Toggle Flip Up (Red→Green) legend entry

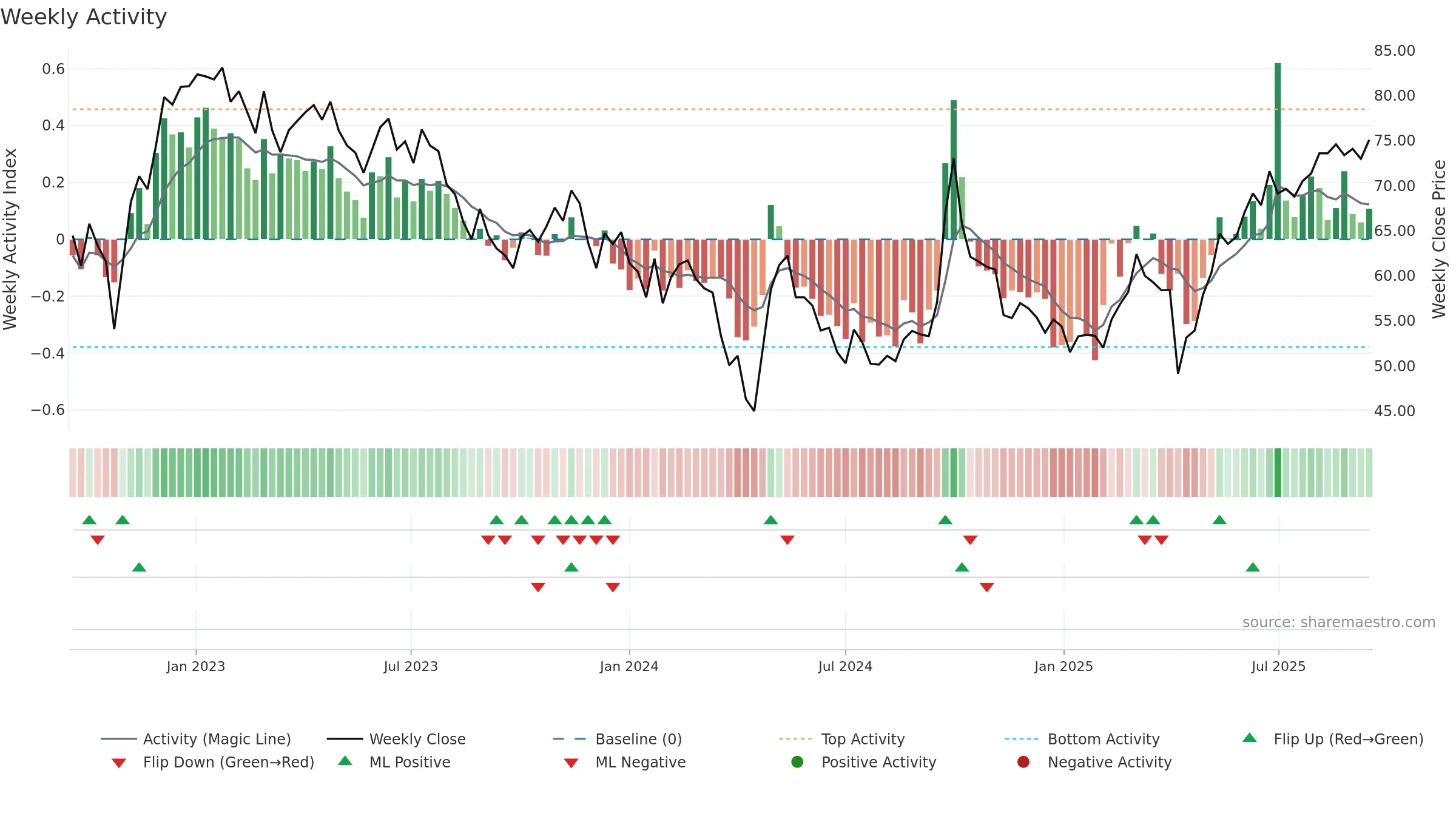tap(1332, 739)
